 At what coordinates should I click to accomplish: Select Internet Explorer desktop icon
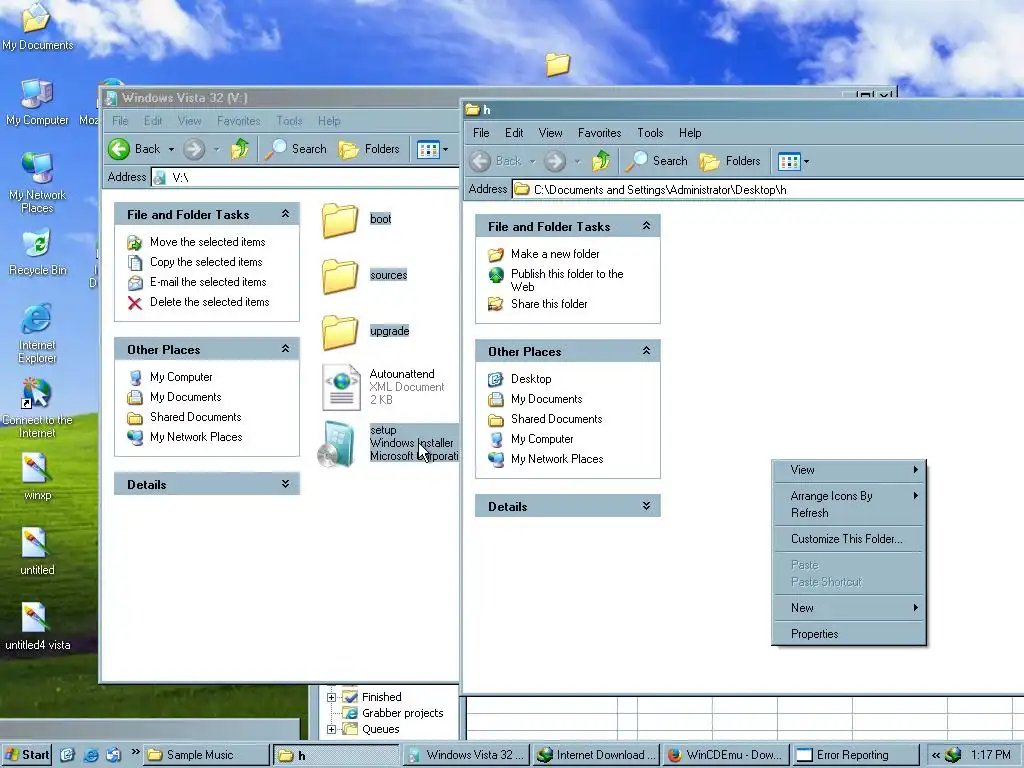[37, 333]
